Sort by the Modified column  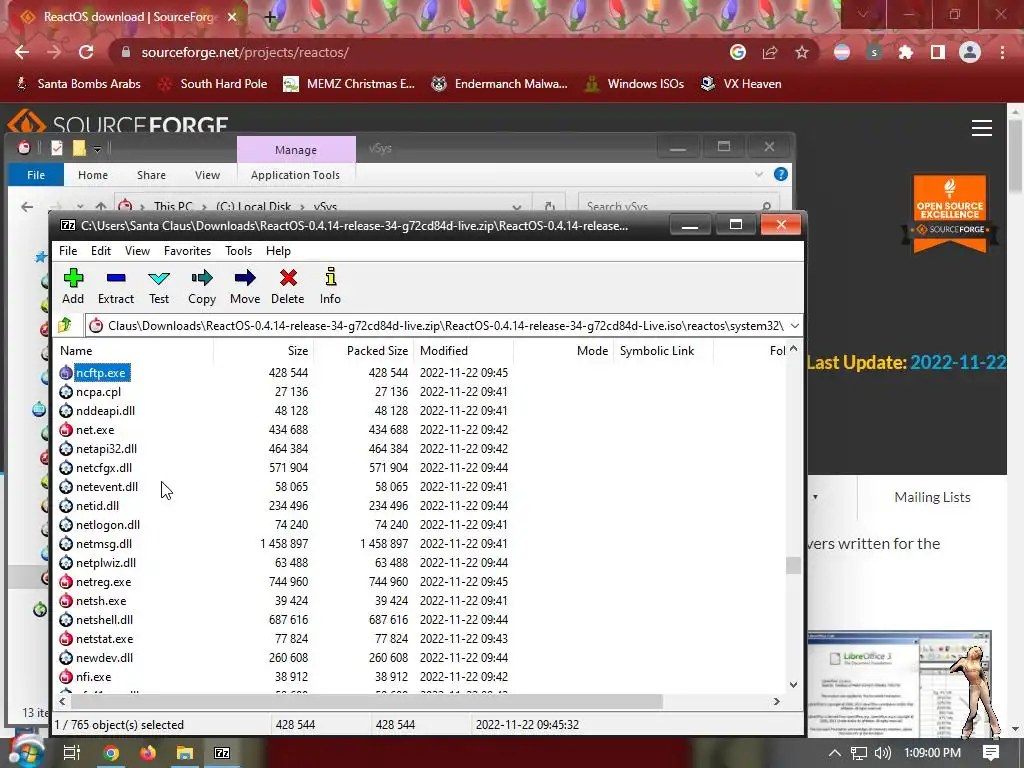click(x=464, y=351)
